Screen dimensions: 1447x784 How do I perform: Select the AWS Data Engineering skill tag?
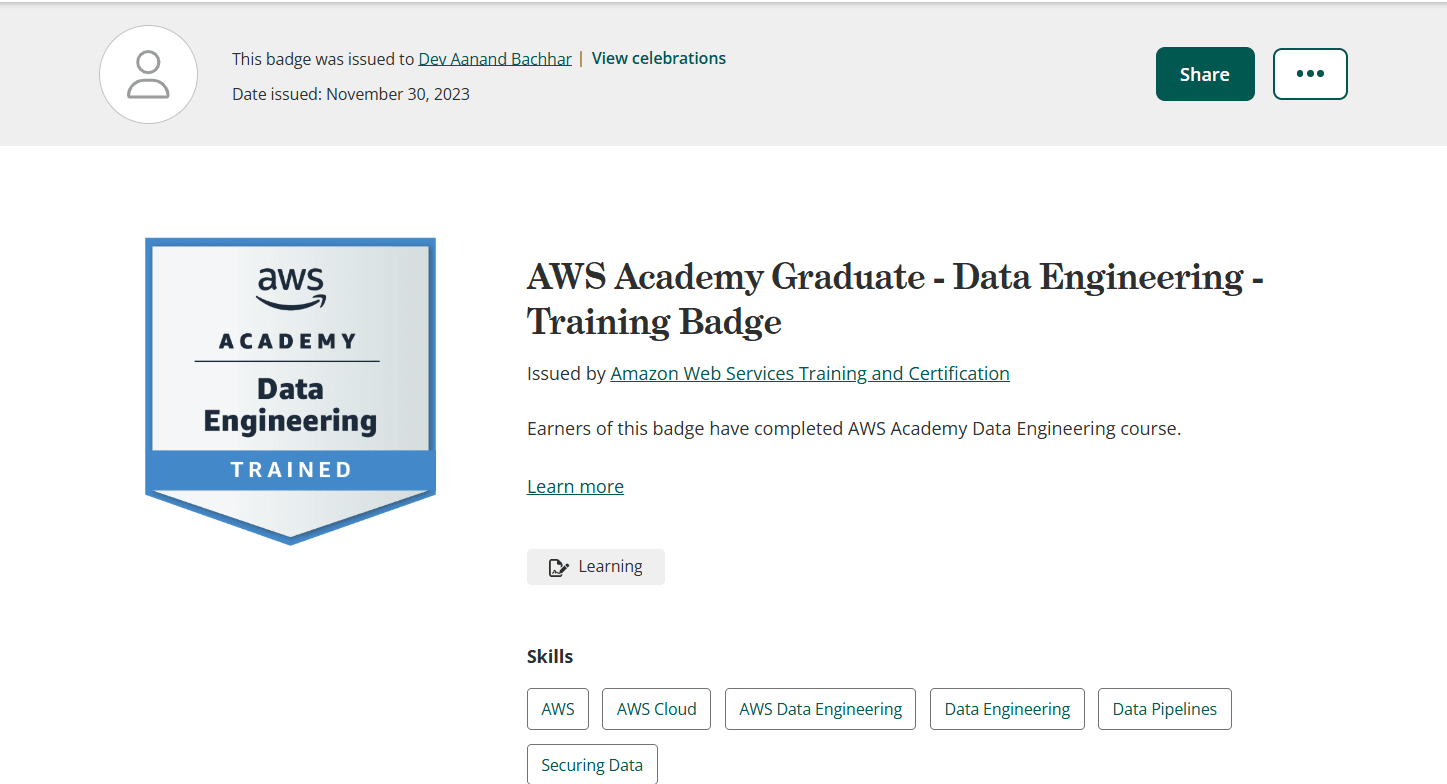(820, 709)
